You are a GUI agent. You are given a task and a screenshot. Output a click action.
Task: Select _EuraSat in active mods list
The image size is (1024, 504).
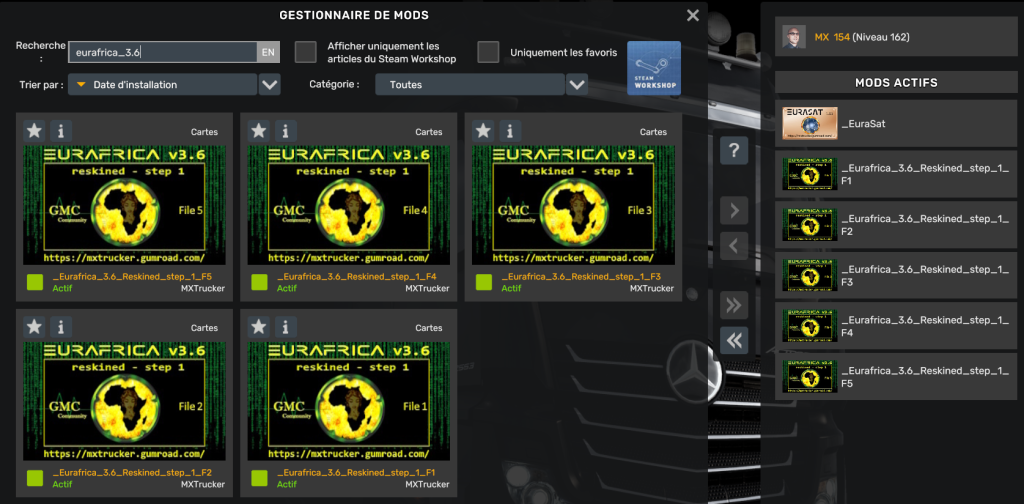coord(895,122)
